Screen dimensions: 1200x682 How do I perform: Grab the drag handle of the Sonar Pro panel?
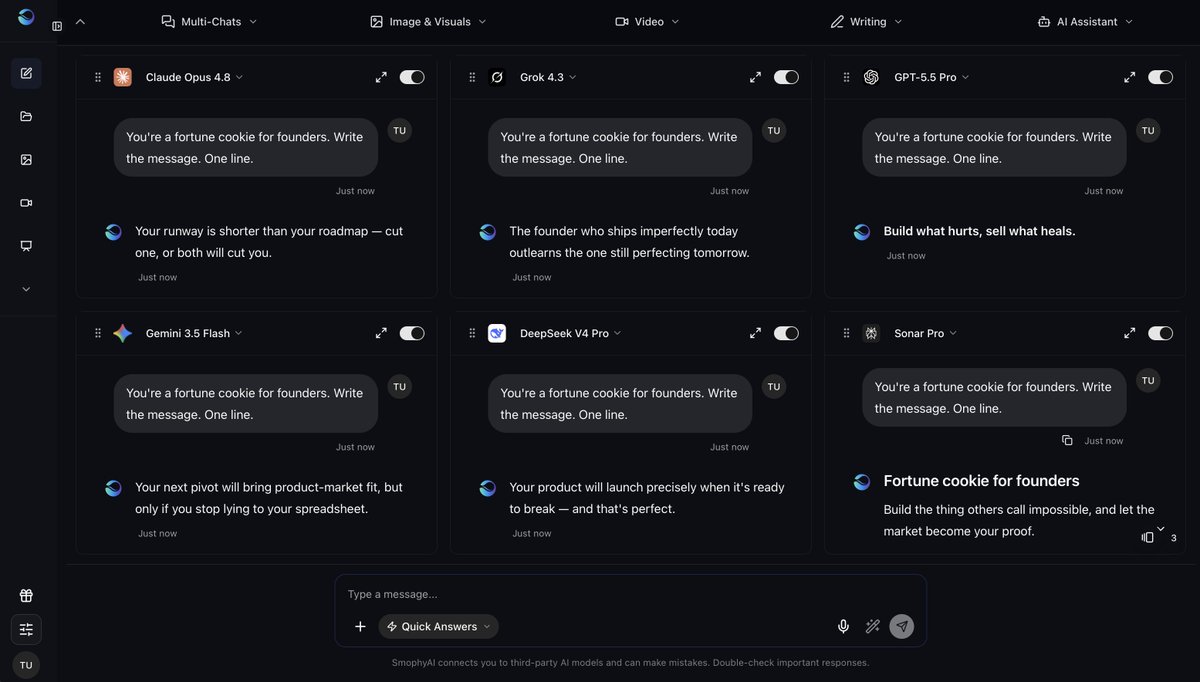(846, 333)
